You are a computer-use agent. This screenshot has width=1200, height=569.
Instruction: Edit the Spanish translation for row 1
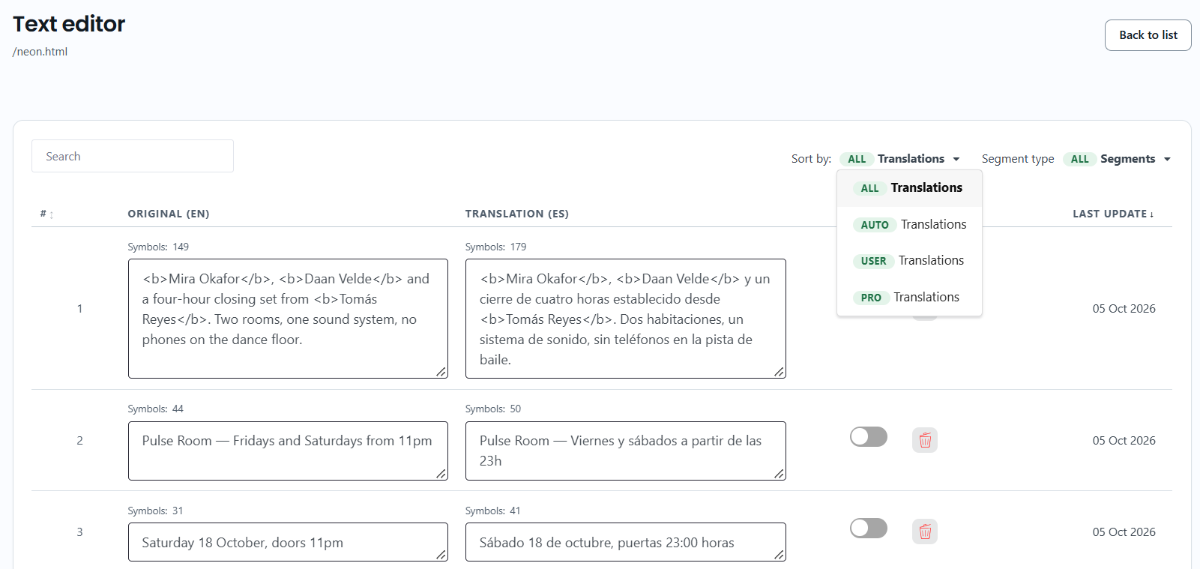point(625,319)
